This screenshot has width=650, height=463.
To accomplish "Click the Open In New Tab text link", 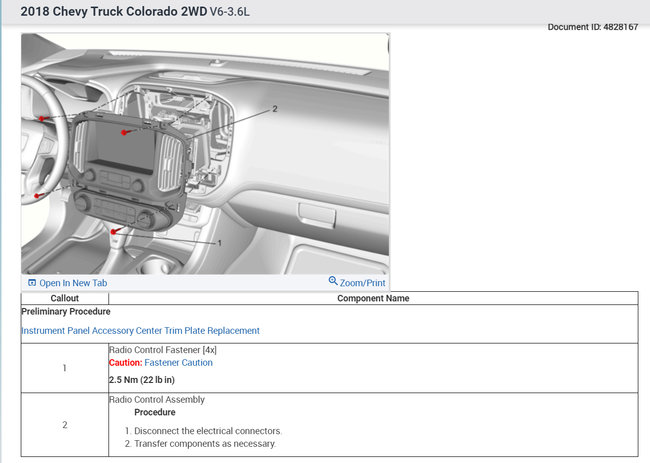I will [x=73, y=283].
